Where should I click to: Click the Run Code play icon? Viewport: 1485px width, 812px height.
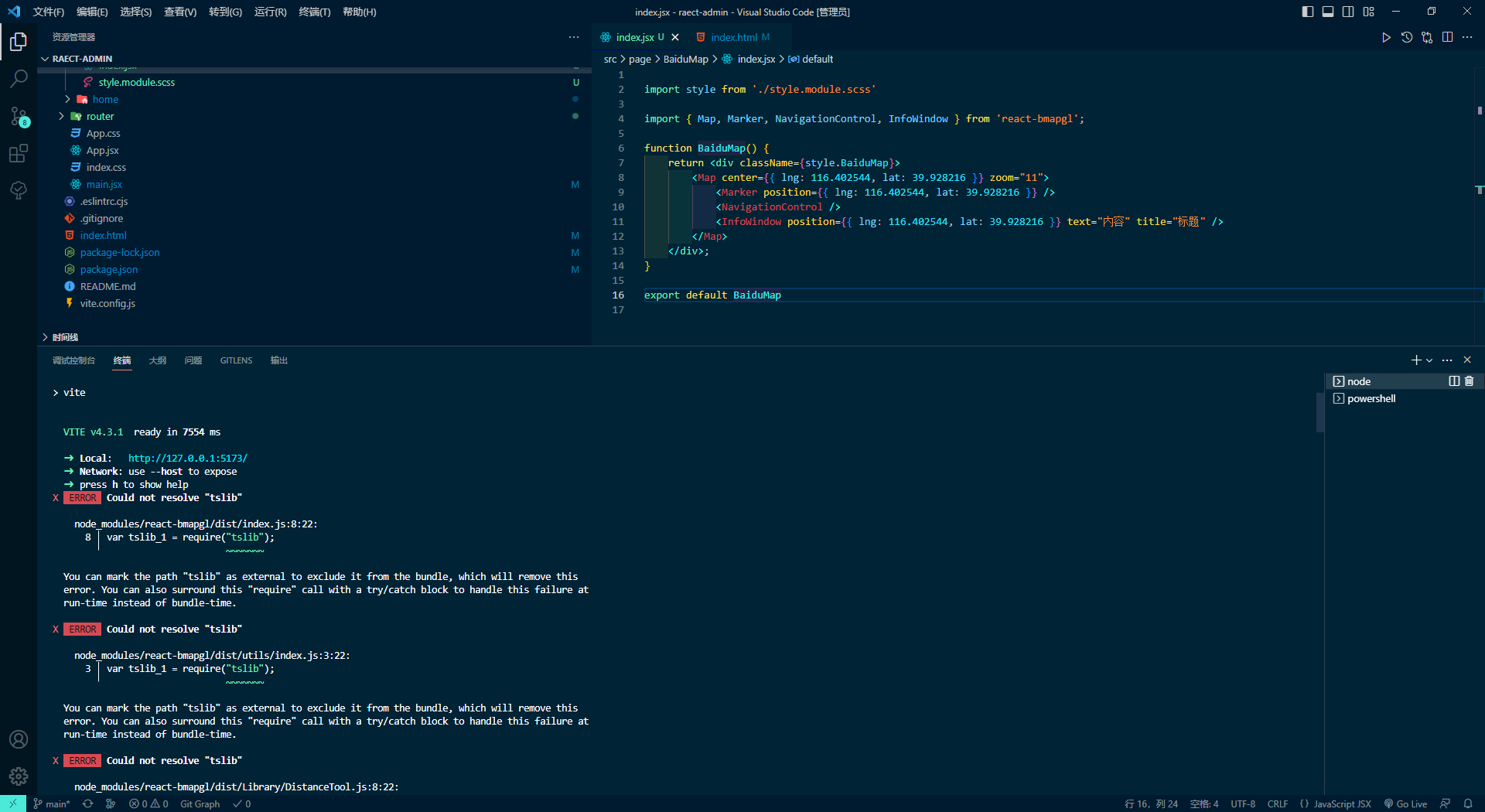point(1386,37)
